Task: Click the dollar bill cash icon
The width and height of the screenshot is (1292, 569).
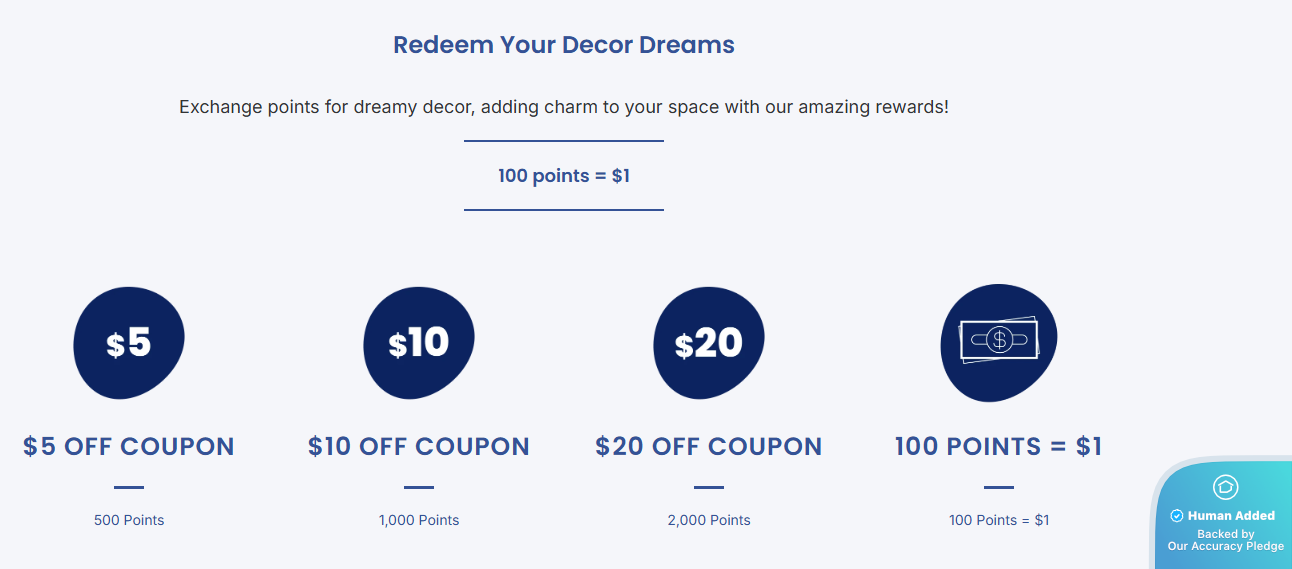Action: [x=998, y=341]
